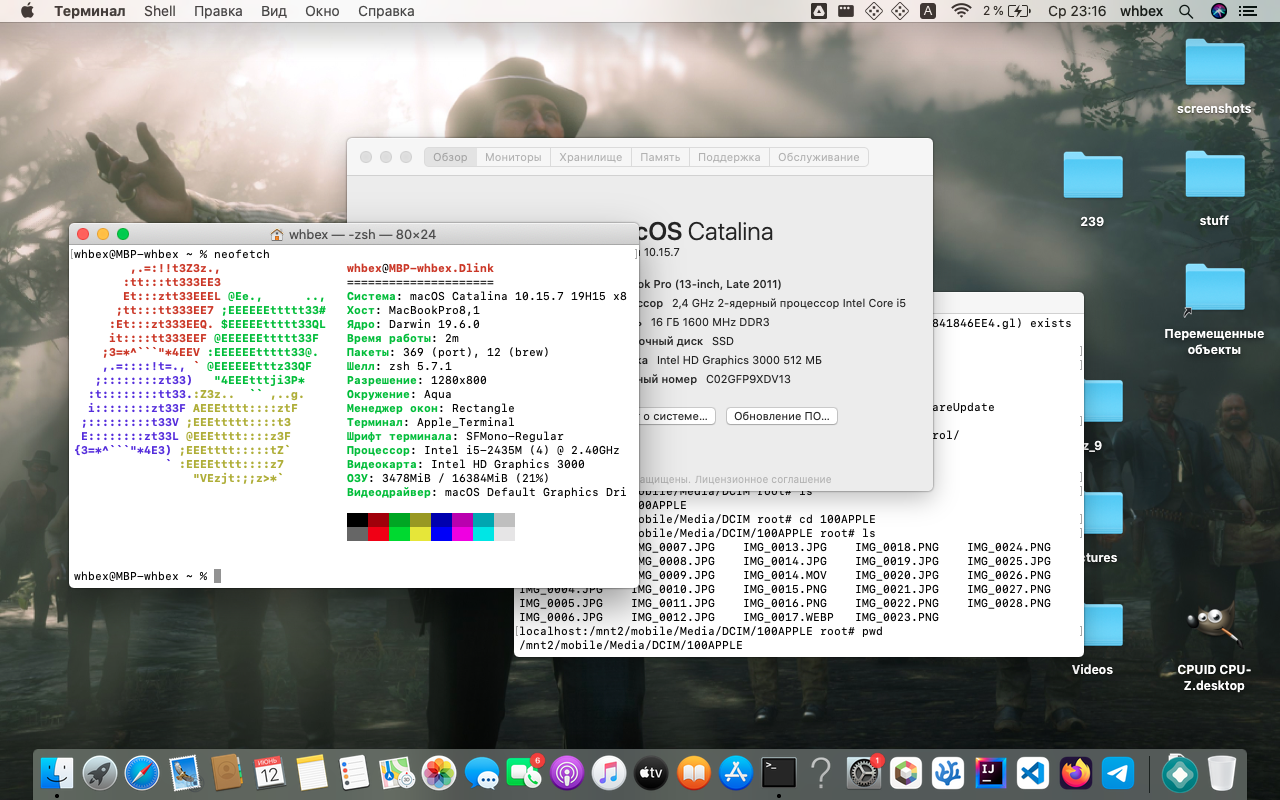1280x800 pixels.
Task: Click Terminal icon in the Dock
Action: 779,773
